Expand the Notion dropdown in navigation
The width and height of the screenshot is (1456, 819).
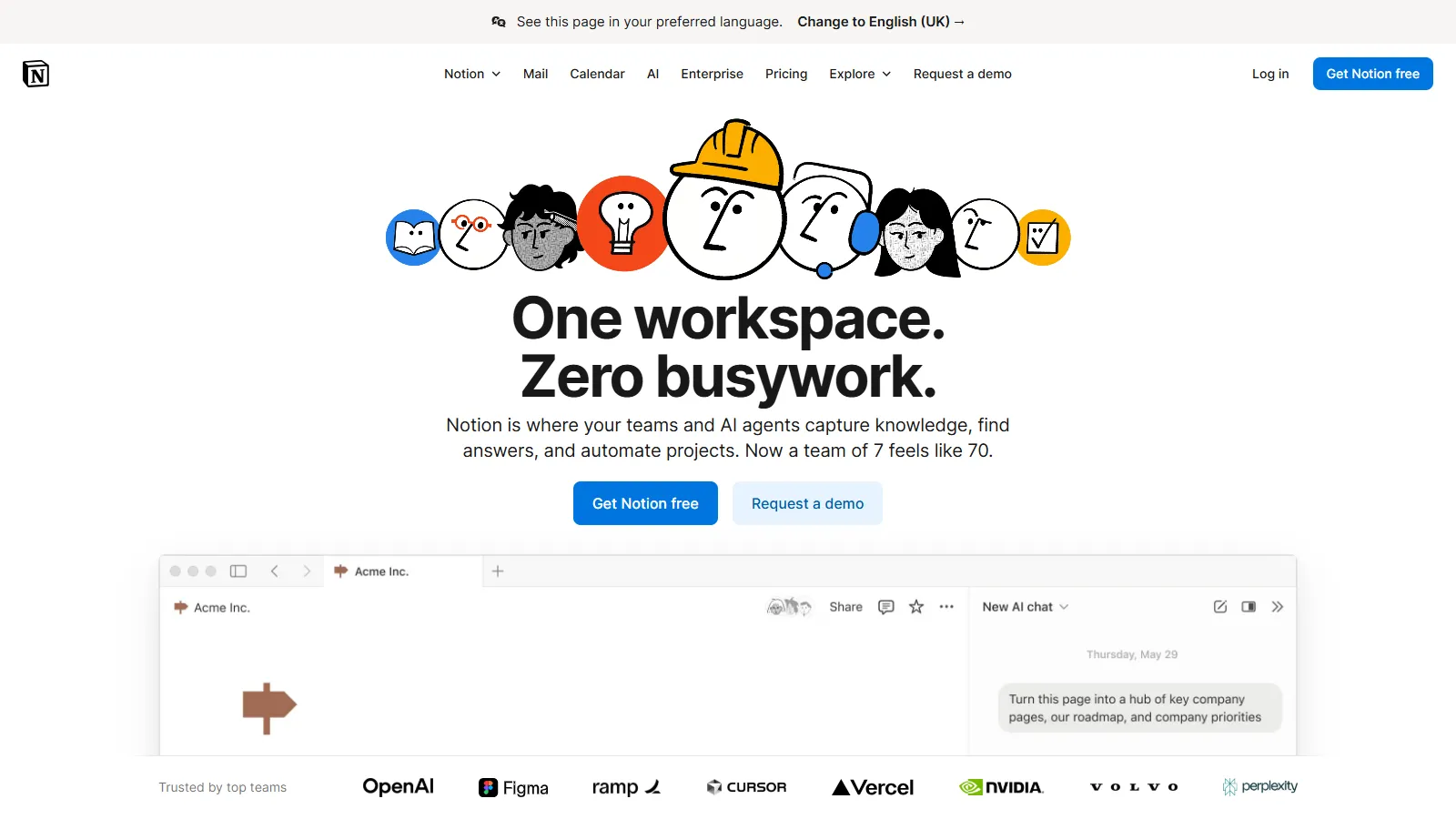pos(471,74)
